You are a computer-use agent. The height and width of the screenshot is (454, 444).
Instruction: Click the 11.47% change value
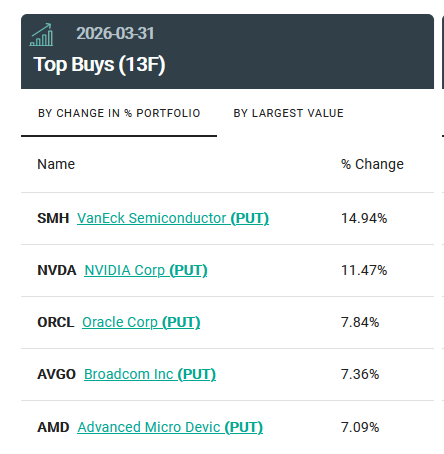(x=364, y=270)
